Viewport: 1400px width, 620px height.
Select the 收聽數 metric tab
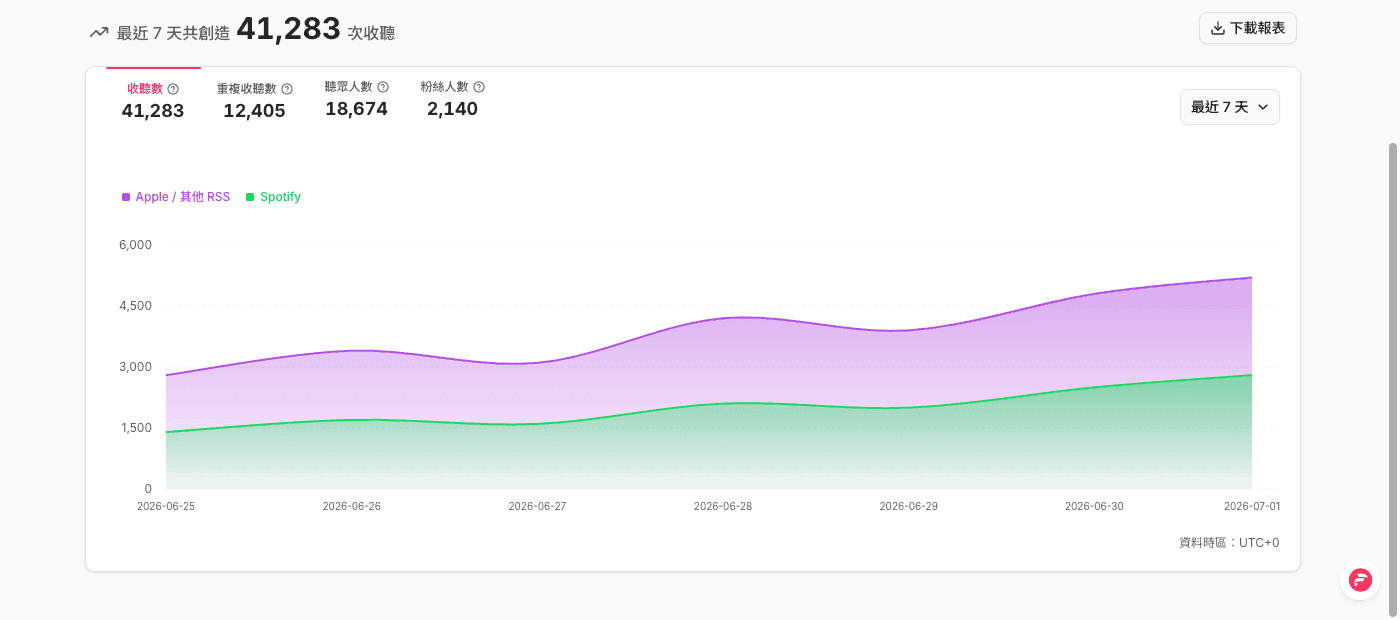pos(153,99)
